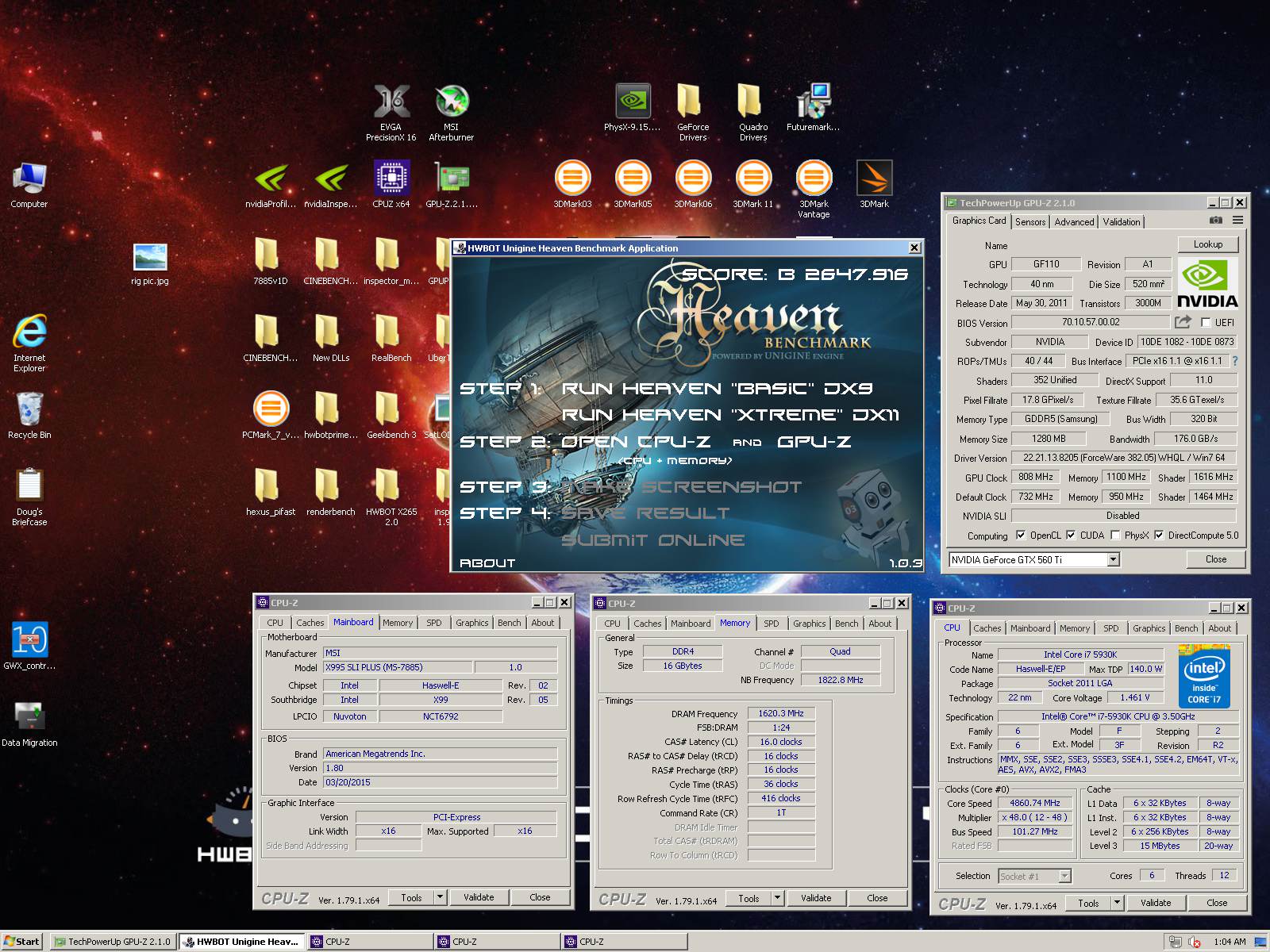This screenshot has width=1270, height=952.
Task: Open Quadro Drivers folder
Action: pyautogui.click(x=753, y=112)
